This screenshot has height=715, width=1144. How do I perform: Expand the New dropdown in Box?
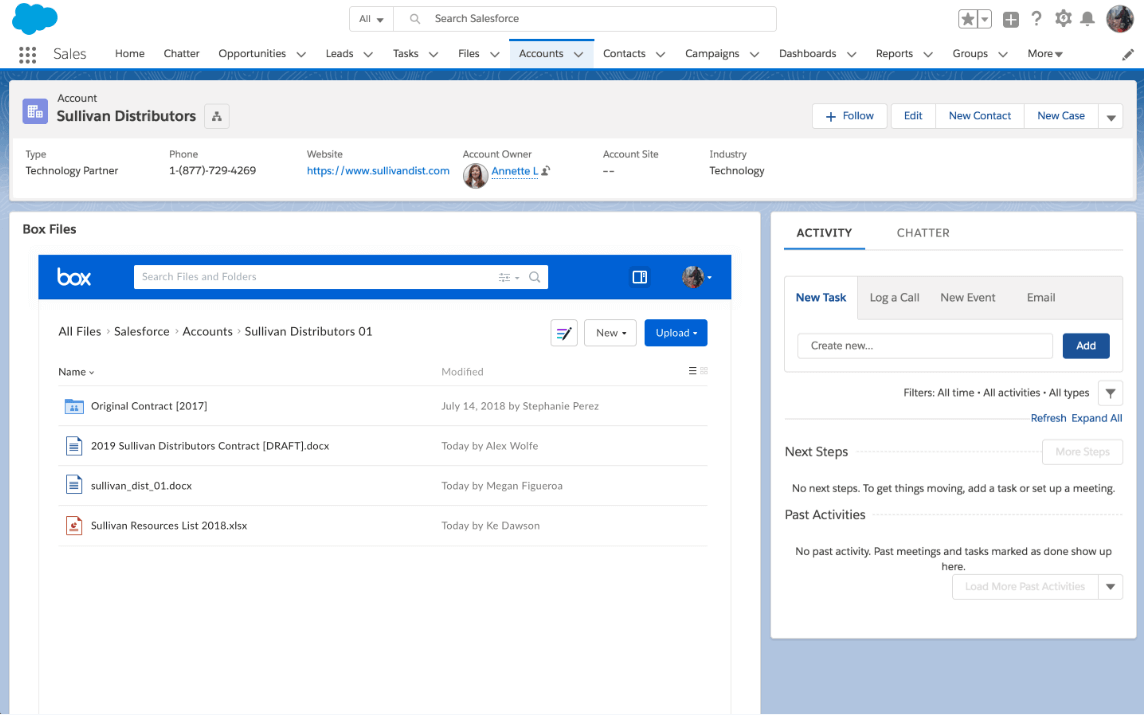coord(610,332)
